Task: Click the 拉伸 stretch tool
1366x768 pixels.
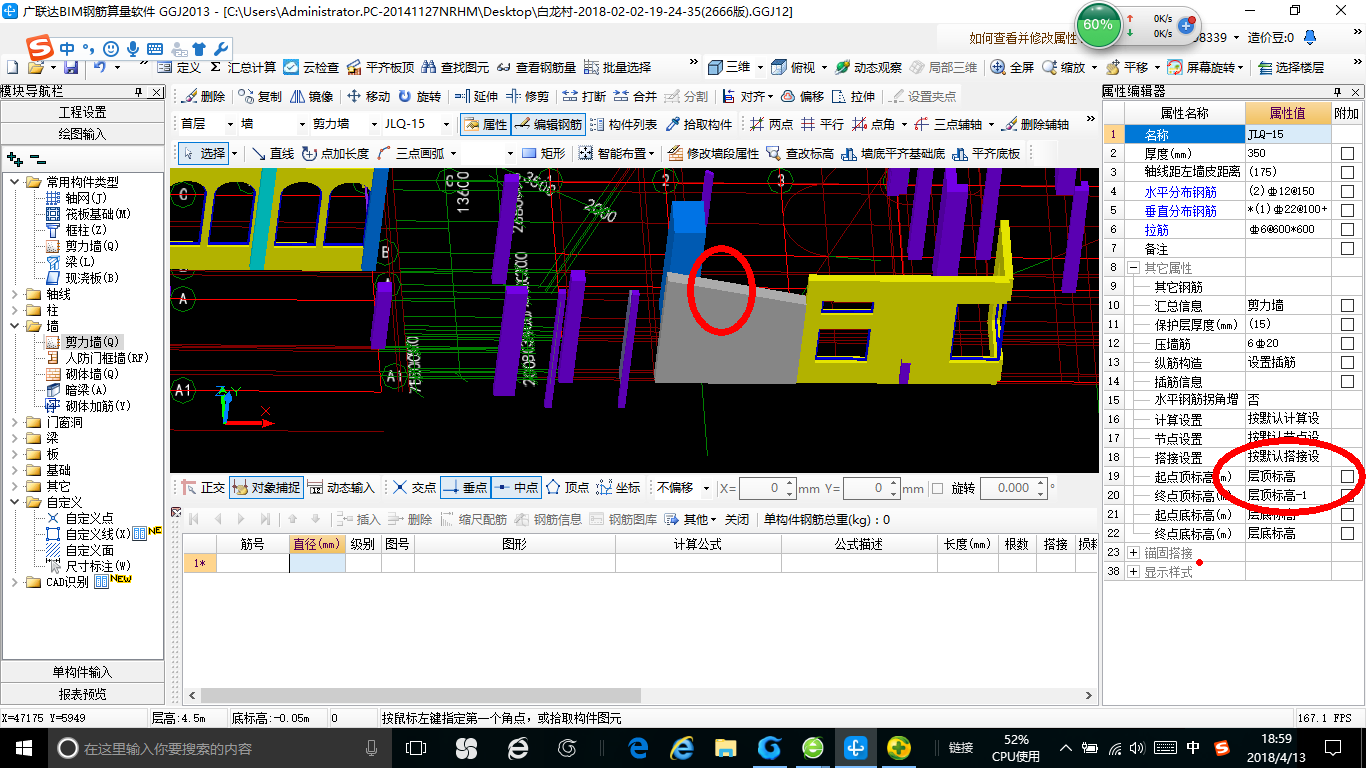Action: [x=853, y=97]
